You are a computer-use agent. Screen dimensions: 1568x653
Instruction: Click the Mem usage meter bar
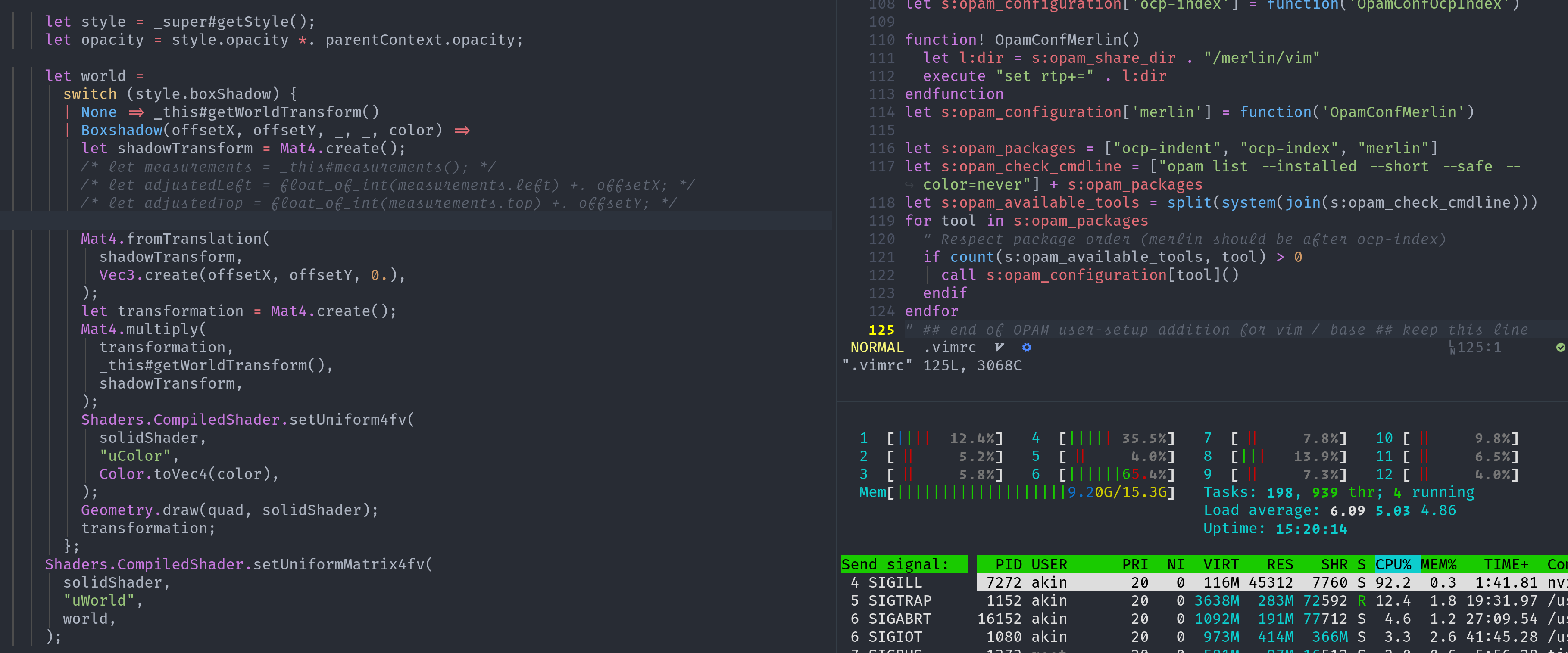[x=1016, y=492]
